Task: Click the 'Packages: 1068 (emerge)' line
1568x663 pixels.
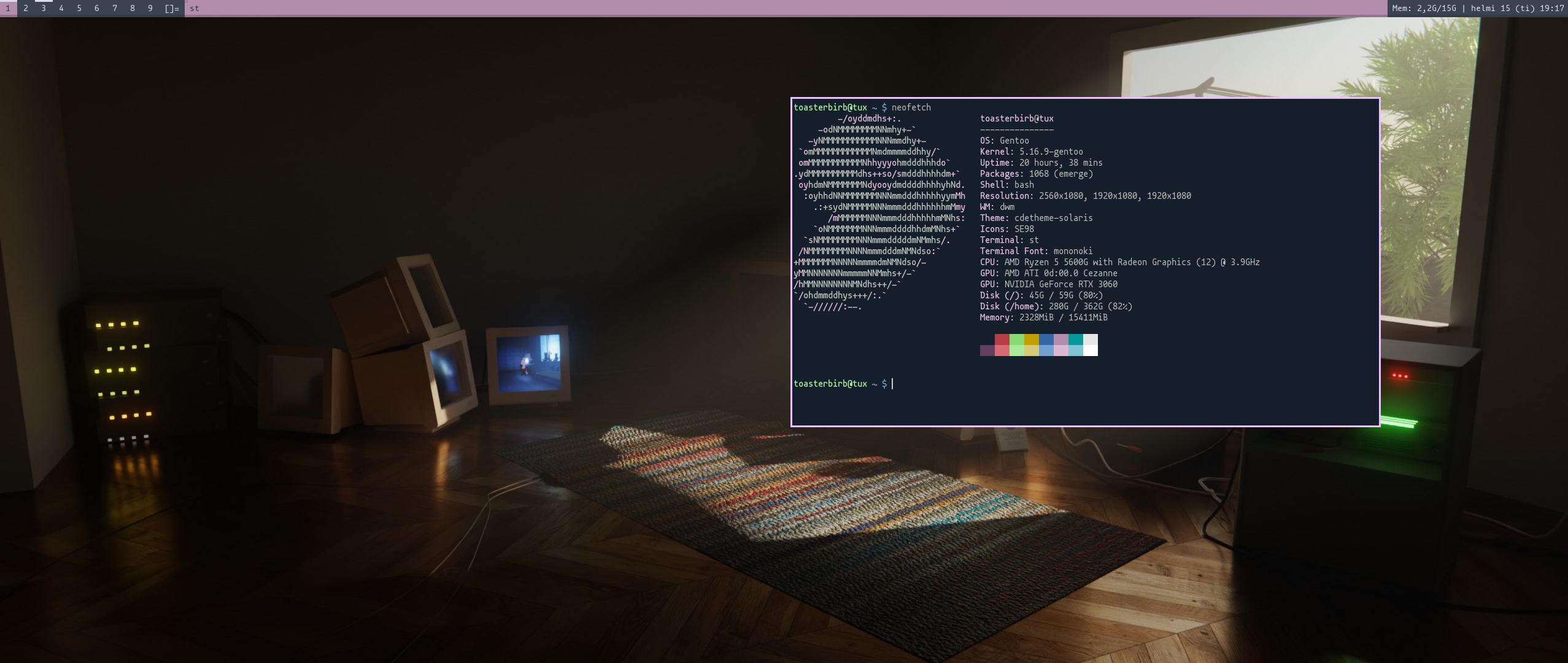Action: 1037,174
